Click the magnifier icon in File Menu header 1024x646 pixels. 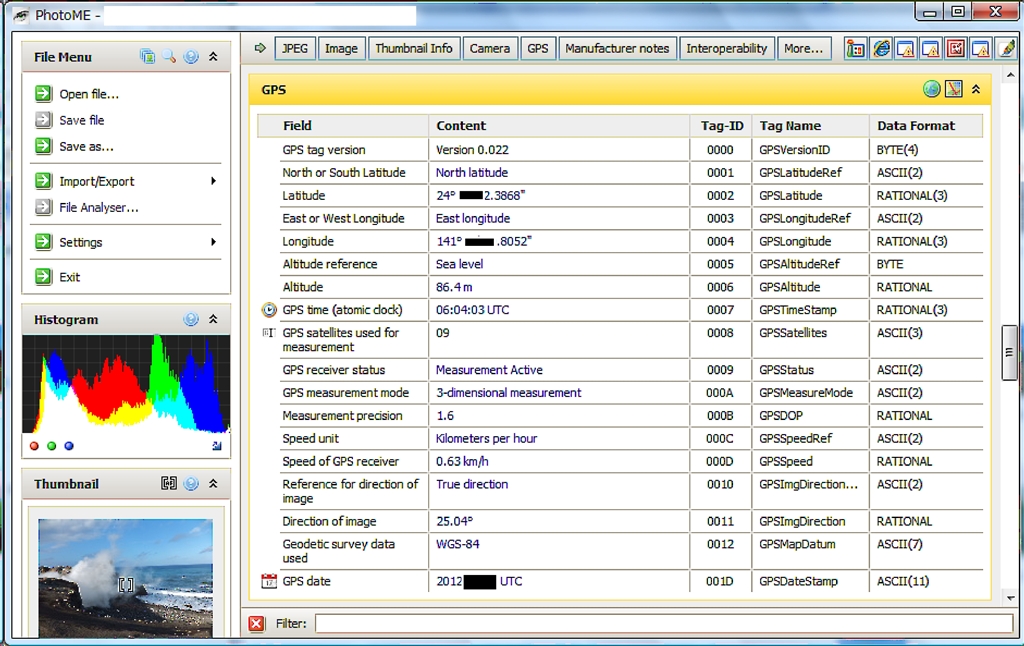click(169, 57)
